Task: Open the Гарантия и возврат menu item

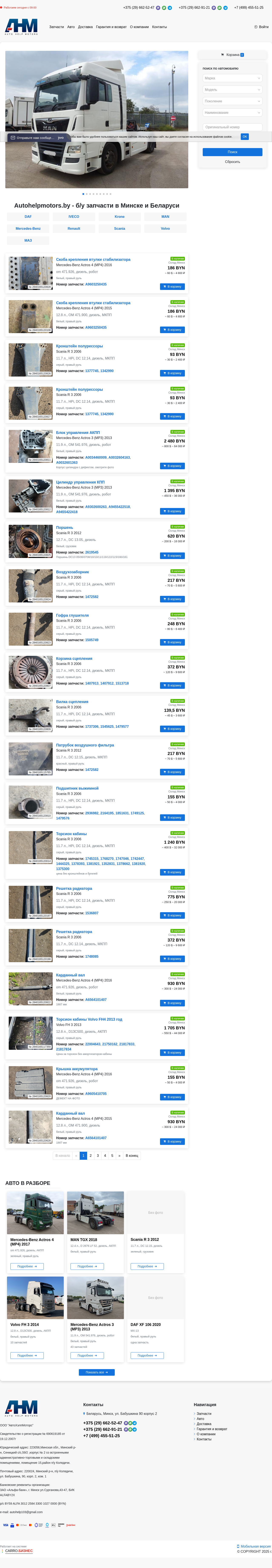Action: point(111,27)
